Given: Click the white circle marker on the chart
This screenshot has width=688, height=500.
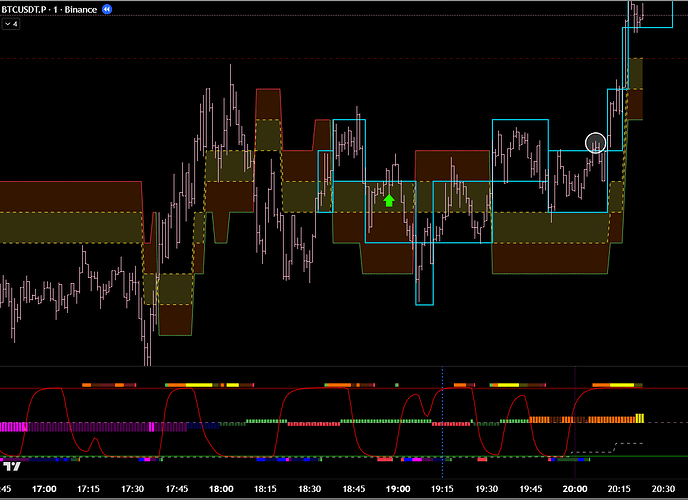Looking at the screenshot, I should (x=596, y=143).
